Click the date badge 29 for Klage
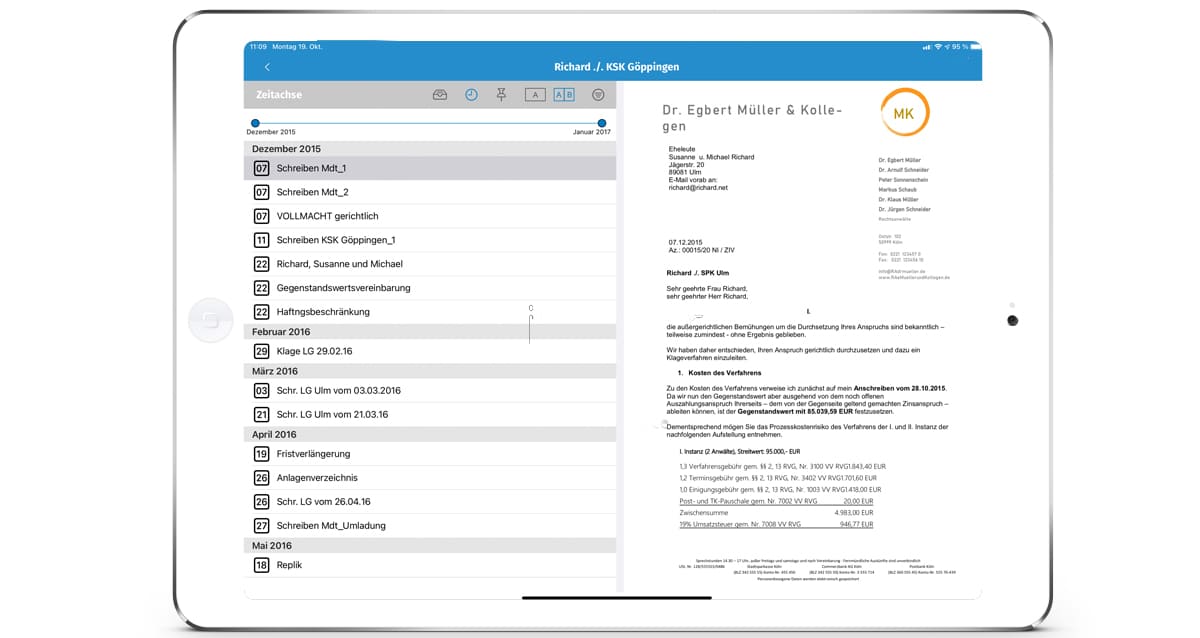1200x638 pixels. [261, 351]
